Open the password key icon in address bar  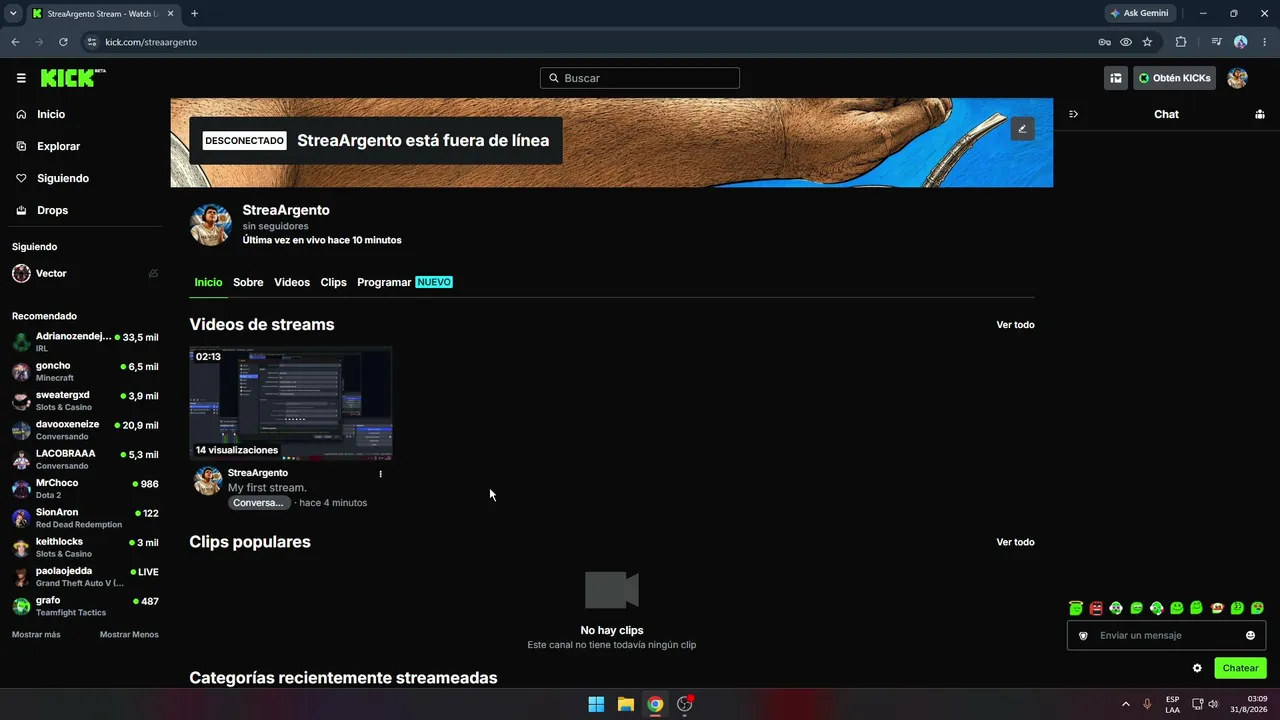[1104, 42]
